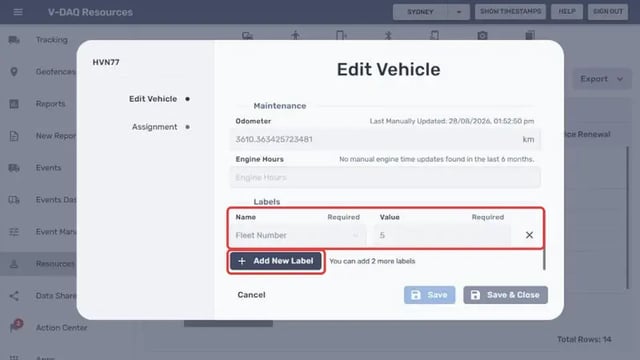Click the SHOW TIMESTAMPS button
Screen dimensions: 640x360
tap(510, 12)
